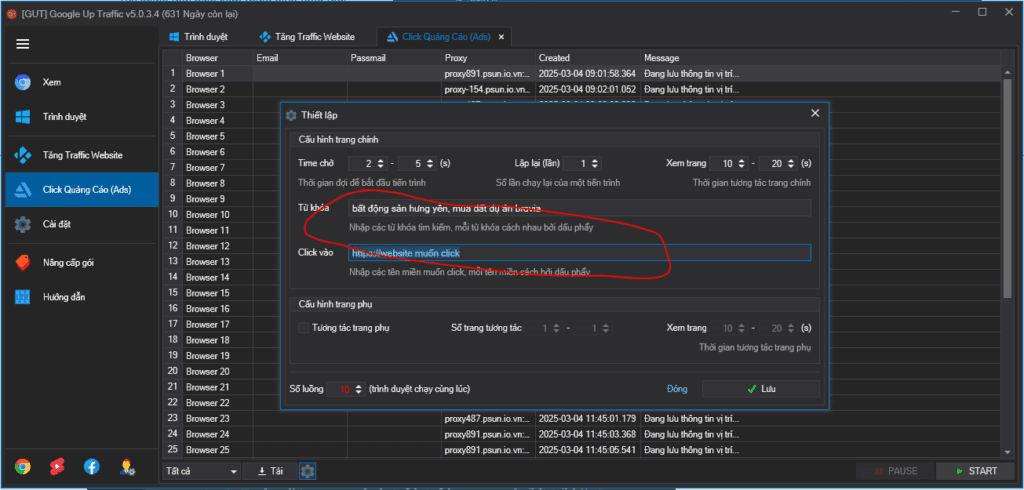The width and height of the screenshot is (1024, 490).
Task: Click the Tăng Traffic Website sidebar icon
Action: [x=23, y=155]
